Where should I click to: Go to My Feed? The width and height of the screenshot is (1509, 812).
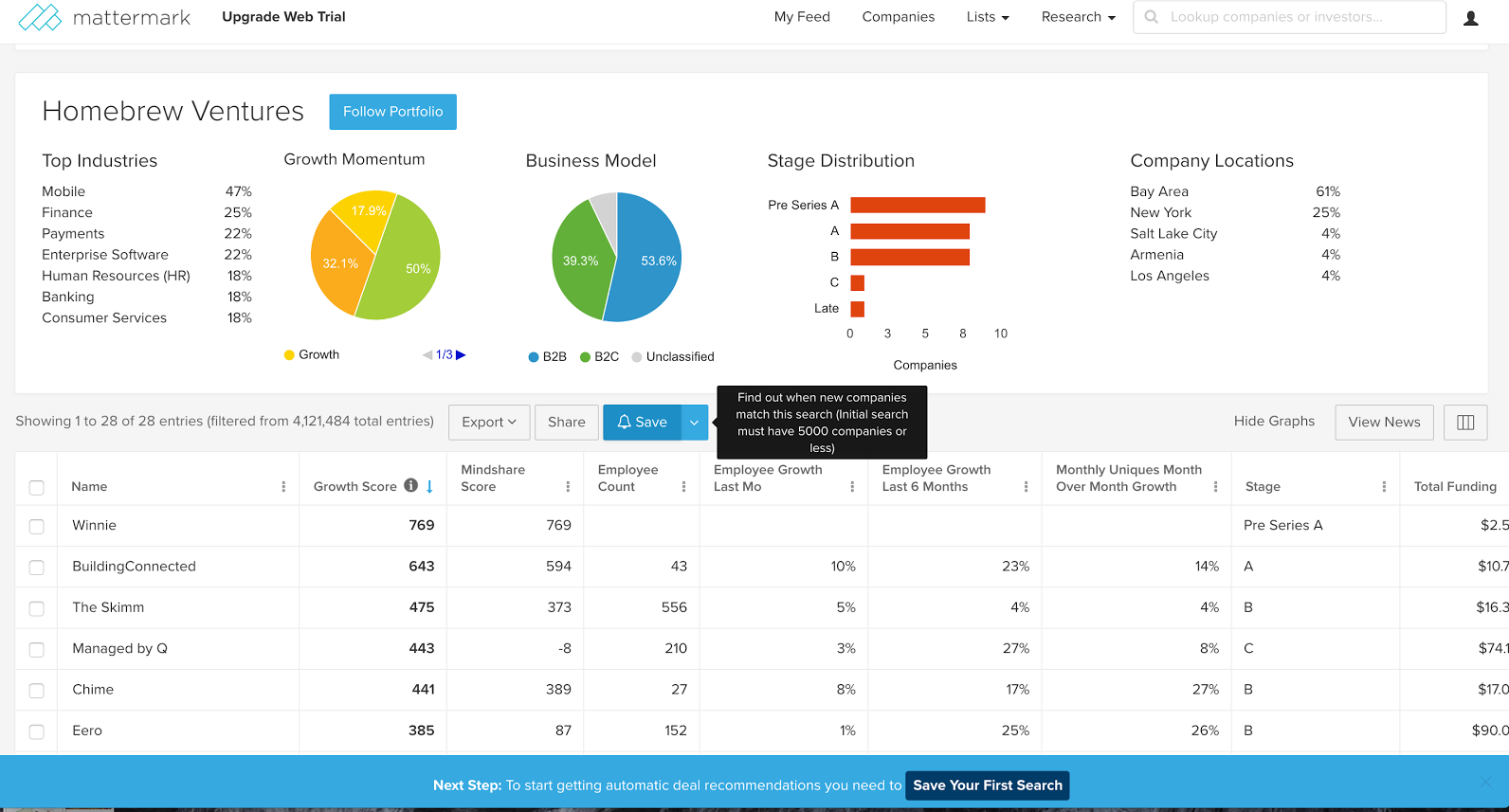(x=802, y=17)
